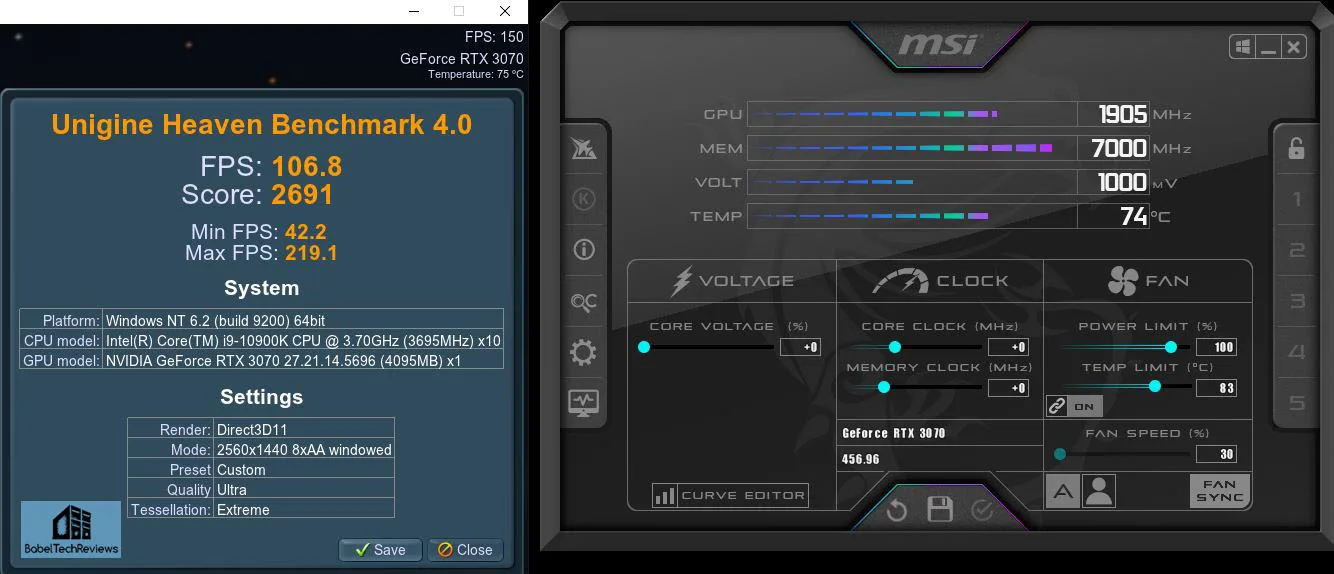Open Afterburner settings gear icon
This screenshot has width=1334, height=574.
(x=583, y=352)
